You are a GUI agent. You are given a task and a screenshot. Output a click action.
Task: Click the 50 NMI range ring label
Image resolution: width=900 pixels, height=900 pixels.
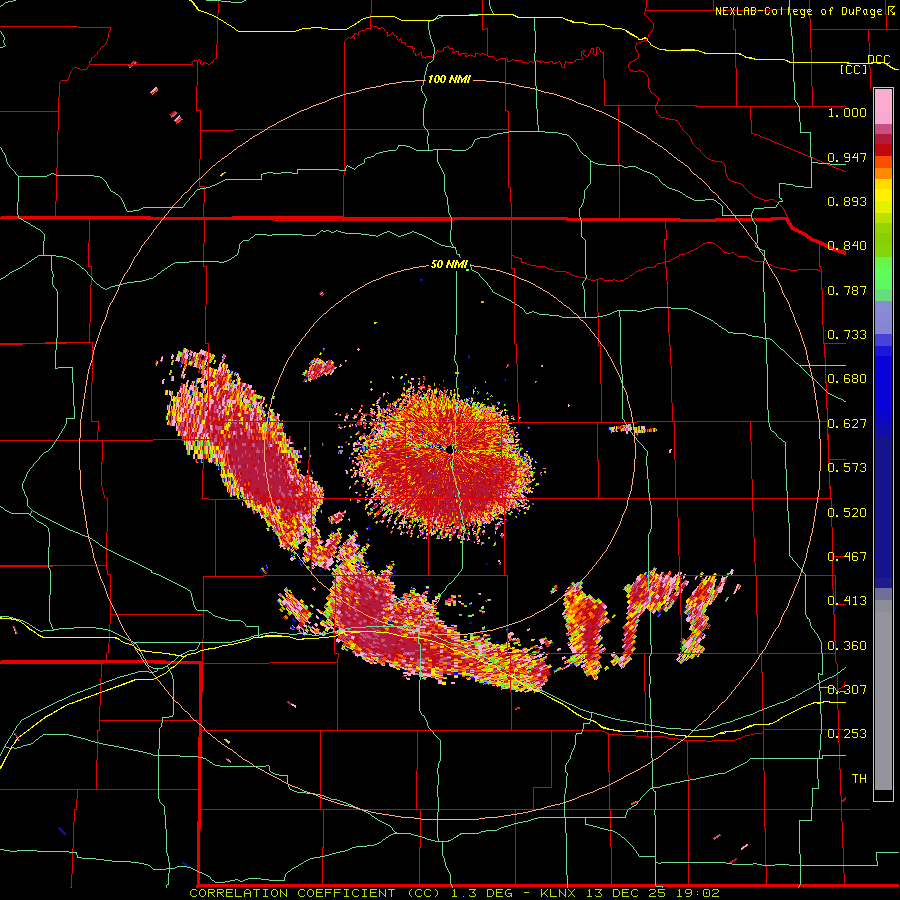[x=449, y=265]
